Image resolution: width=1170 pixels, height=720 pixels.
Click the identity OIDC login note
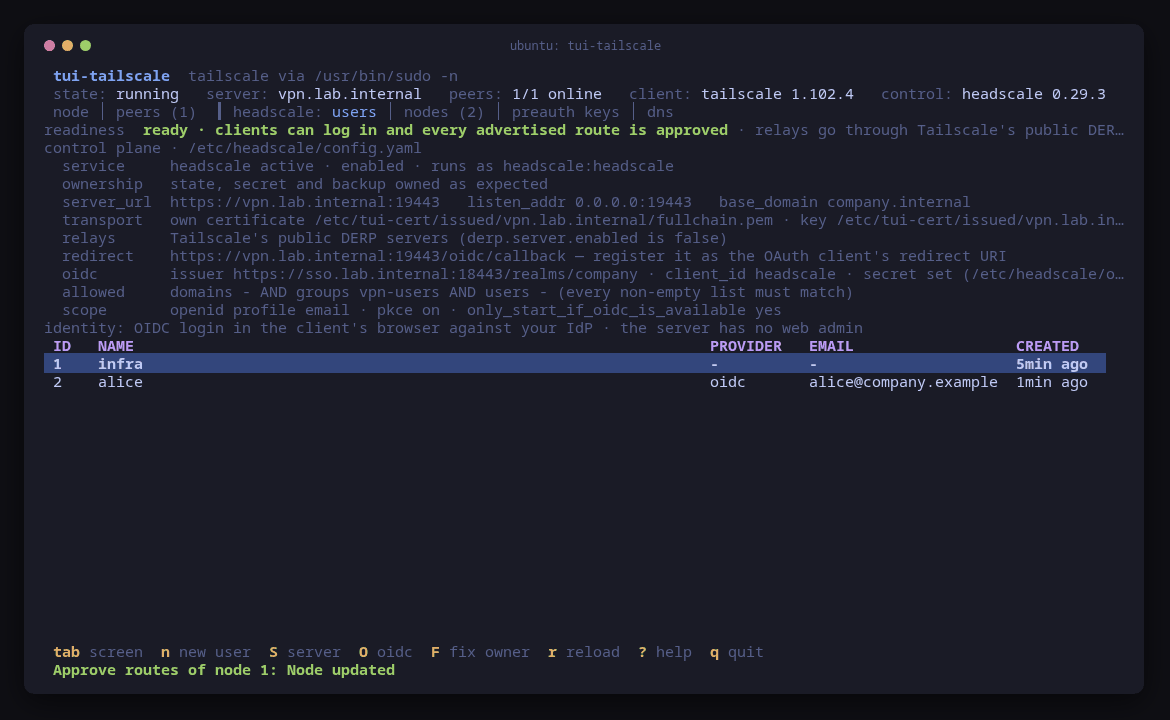coord(453,328)
